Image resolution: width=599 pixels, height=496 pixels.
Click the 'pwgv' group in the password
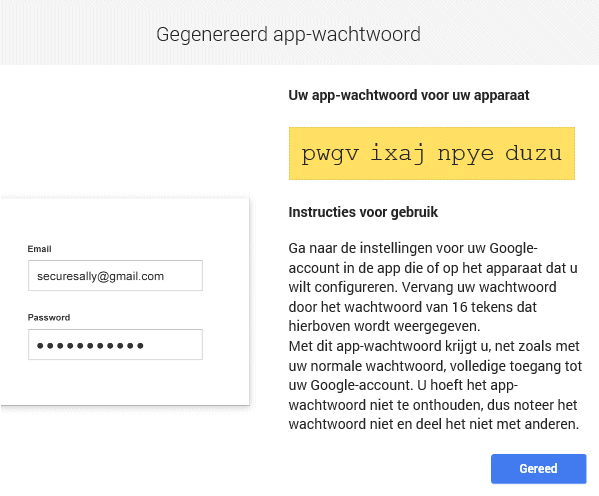coord(330,154)
